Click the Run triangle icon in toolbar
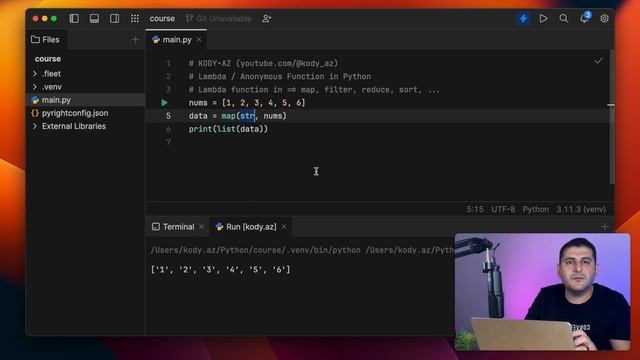The width and height of the screenshot is (640, 360). (x=543, y=18)
